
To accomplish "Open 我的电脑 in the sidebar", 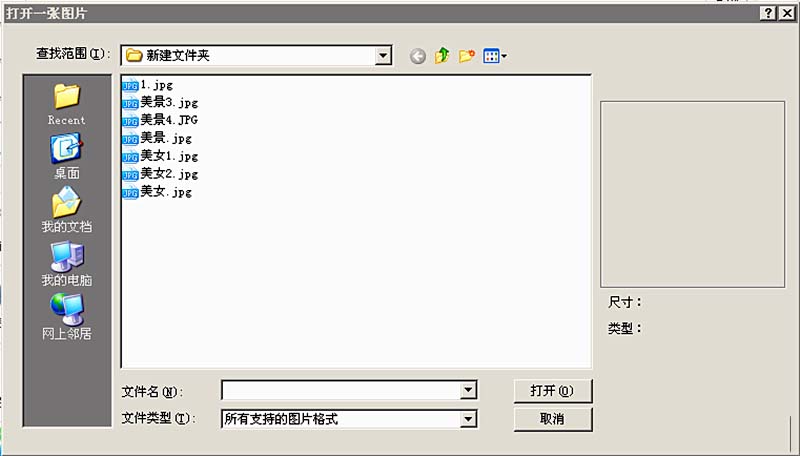I will (x=67, y=264).
